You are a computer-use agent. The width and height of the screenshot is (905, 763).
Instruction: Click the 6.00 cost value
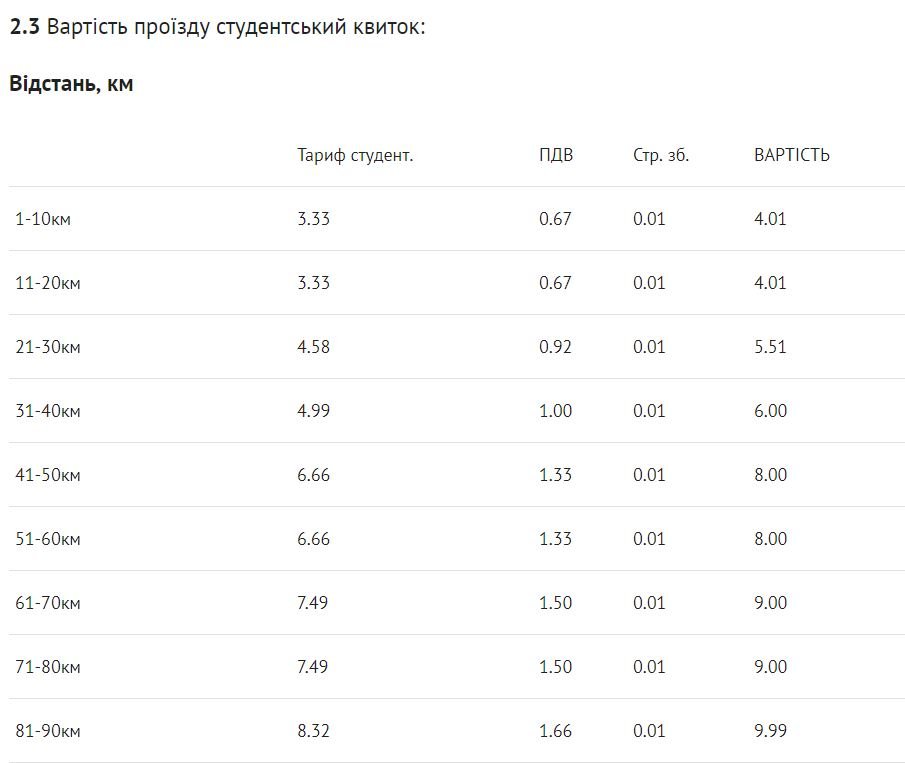(770, 411)
